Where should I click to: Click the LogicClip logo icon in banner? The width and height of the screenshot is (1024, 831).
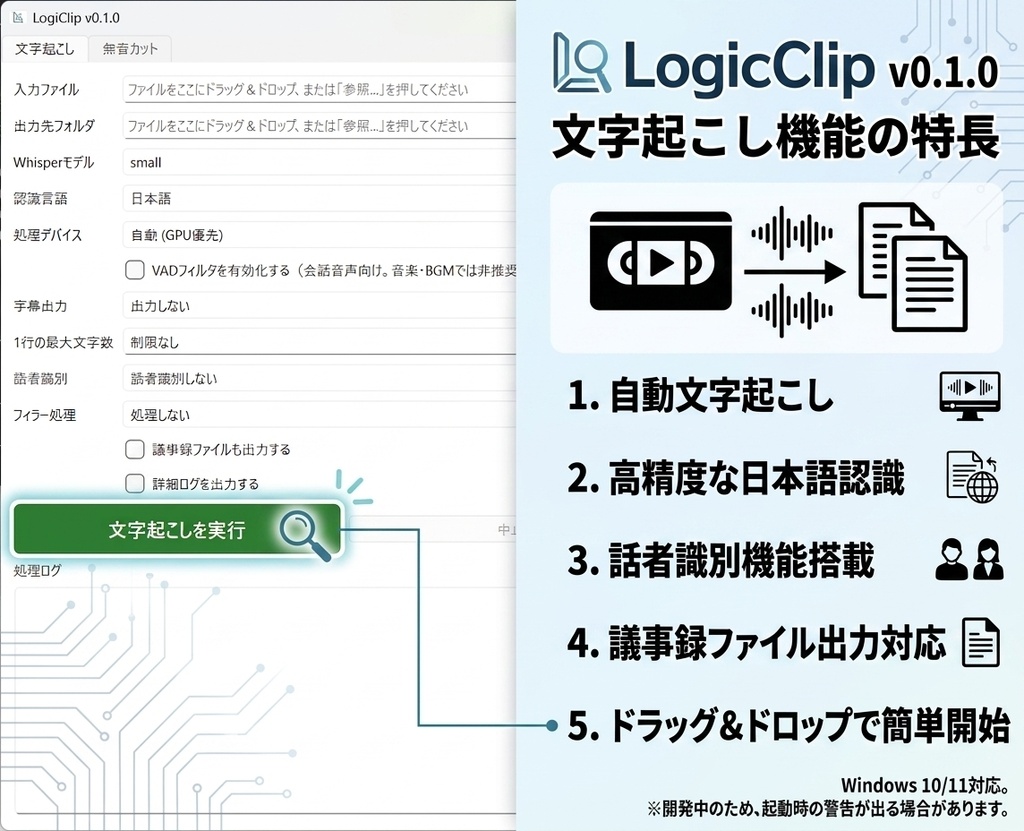click(583, 63)
